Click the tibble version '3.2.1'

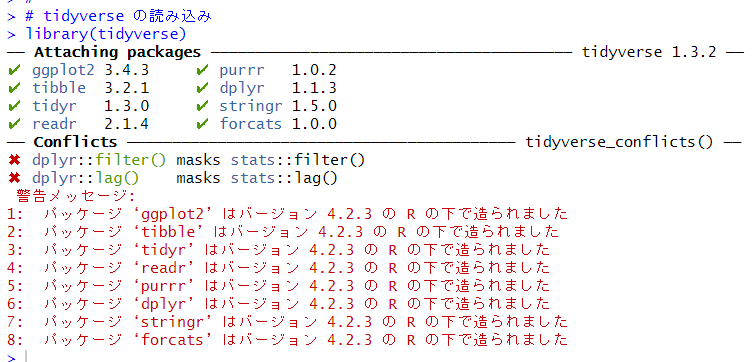click(127, 88)
